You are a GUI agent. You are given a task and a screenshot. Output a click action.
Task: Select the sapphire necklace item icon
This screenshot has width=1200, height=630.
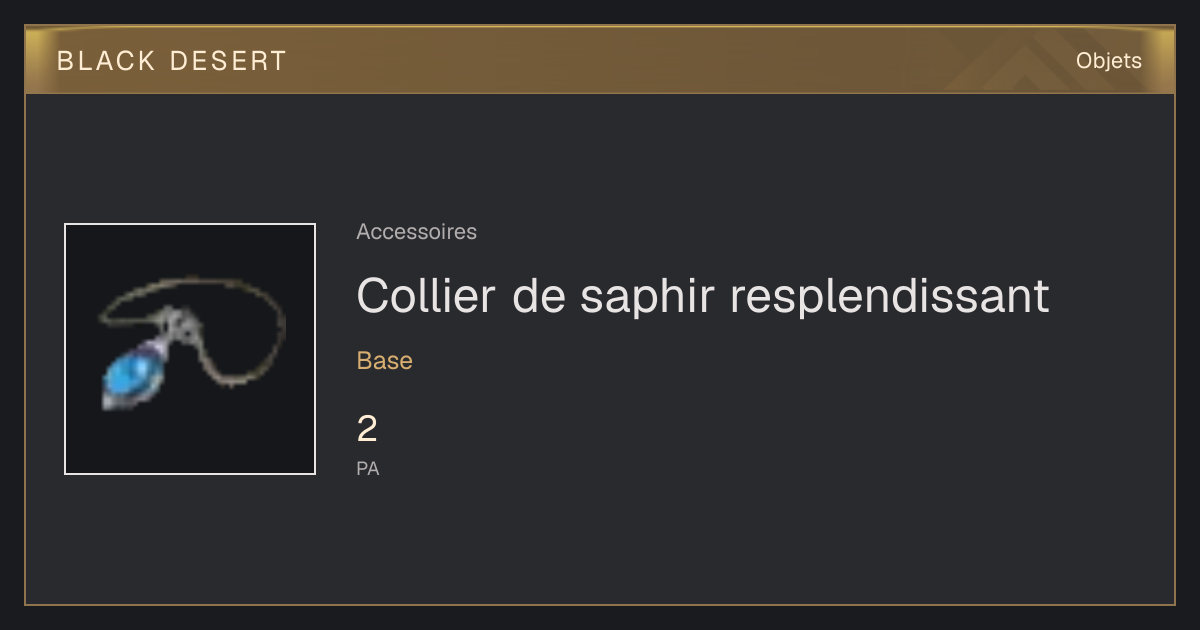190,349
